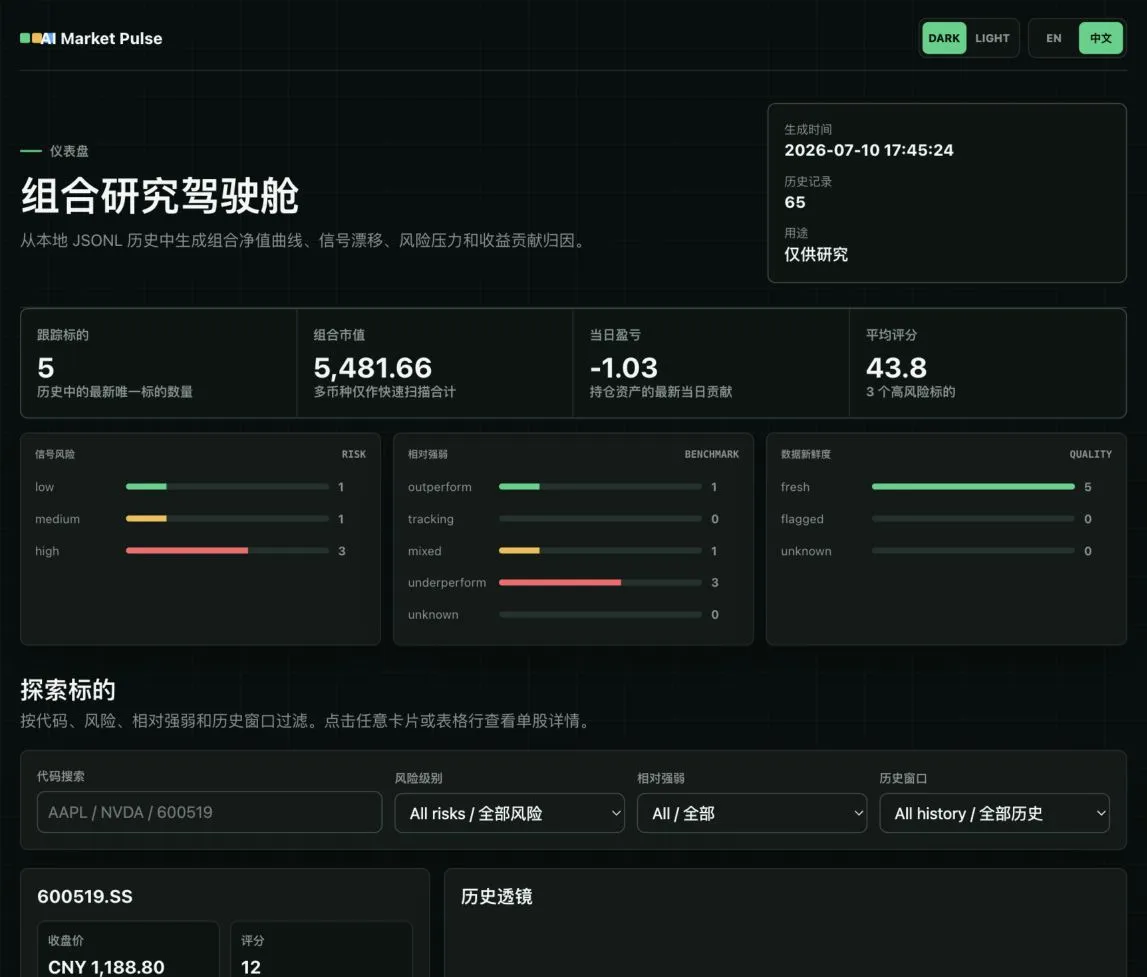
Task: Click the BENCHMARK panel tag
Action: (711, 454)
